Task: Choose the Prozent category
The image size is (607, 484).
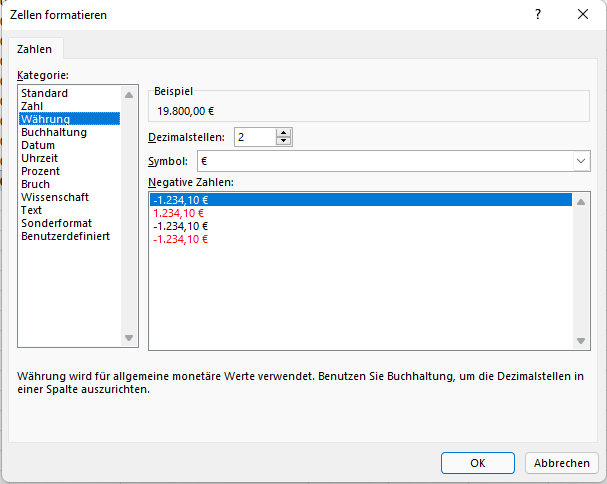Action: pos(41,171)
